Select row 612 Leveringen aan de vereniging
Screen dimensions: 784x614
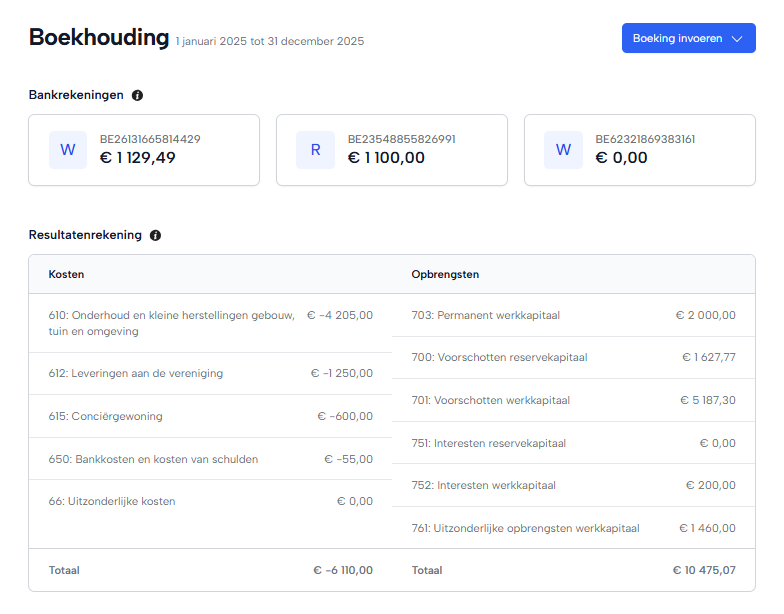(x=210, y=373)
